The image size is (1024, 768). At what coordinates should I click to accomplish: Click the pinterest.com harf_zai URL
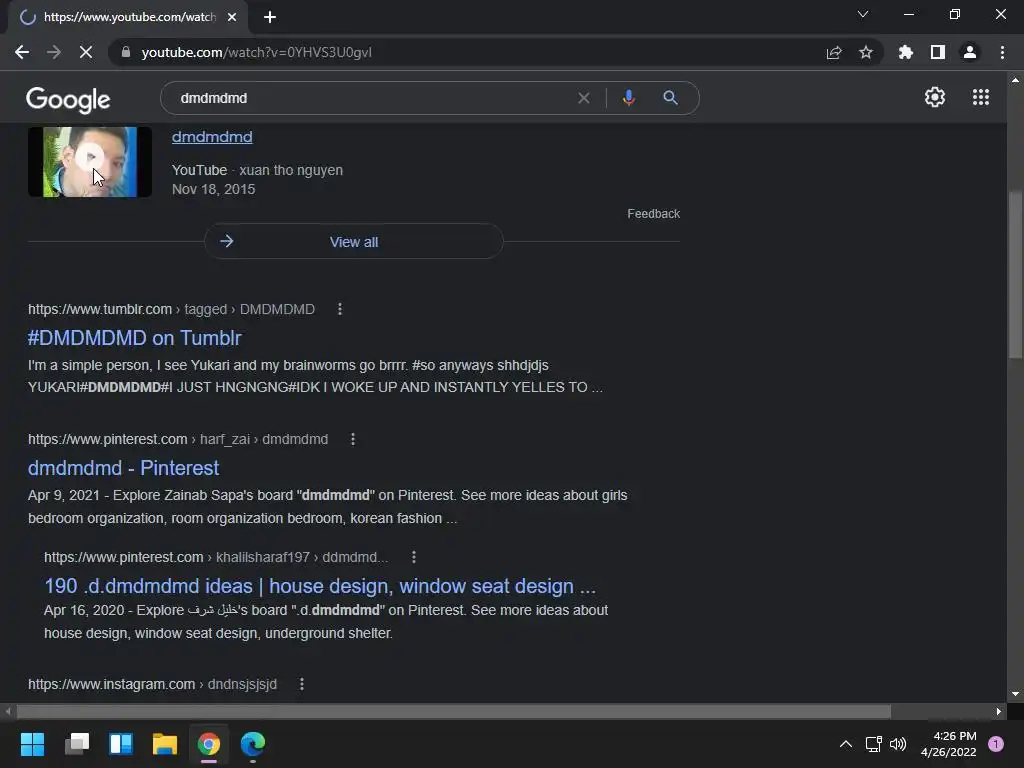(x=178, y=439)
